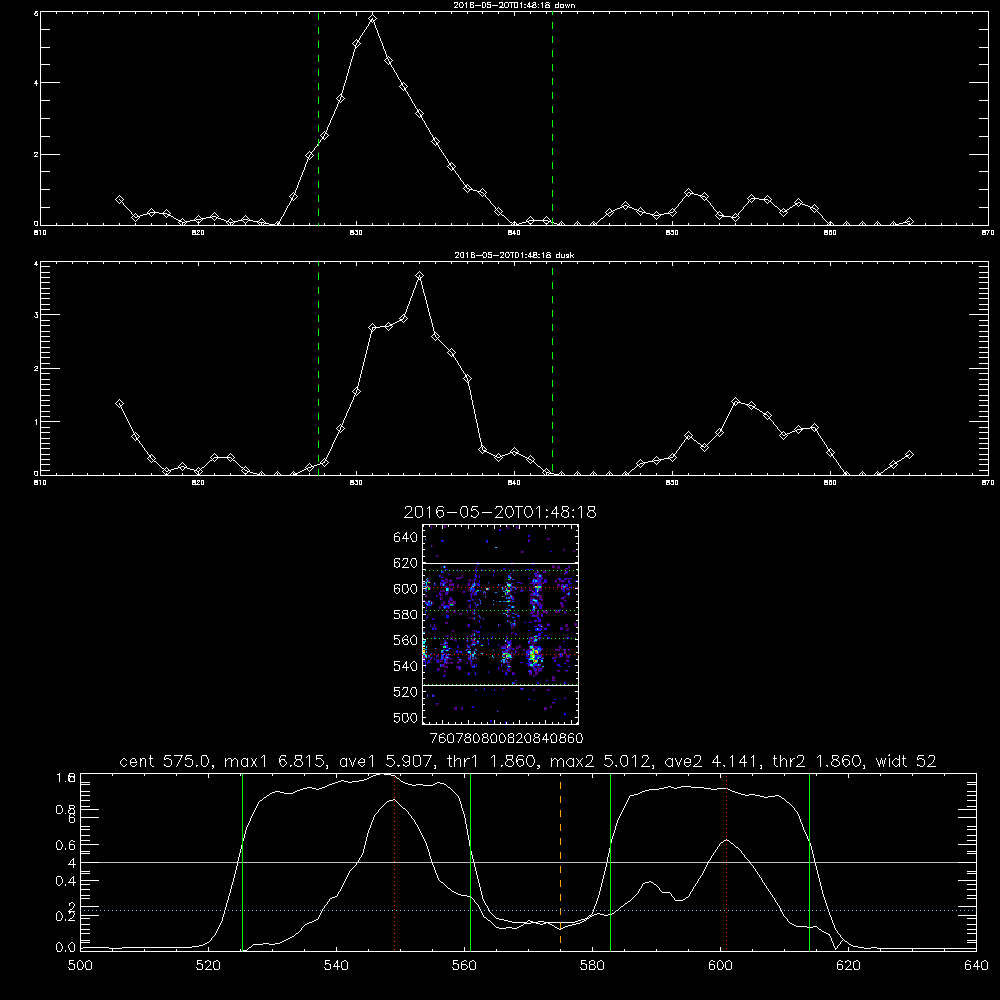Viewport: 1000px width, 1000px height.
Task: Click the second plot title ending in 'dusk'
Action: 514,255
